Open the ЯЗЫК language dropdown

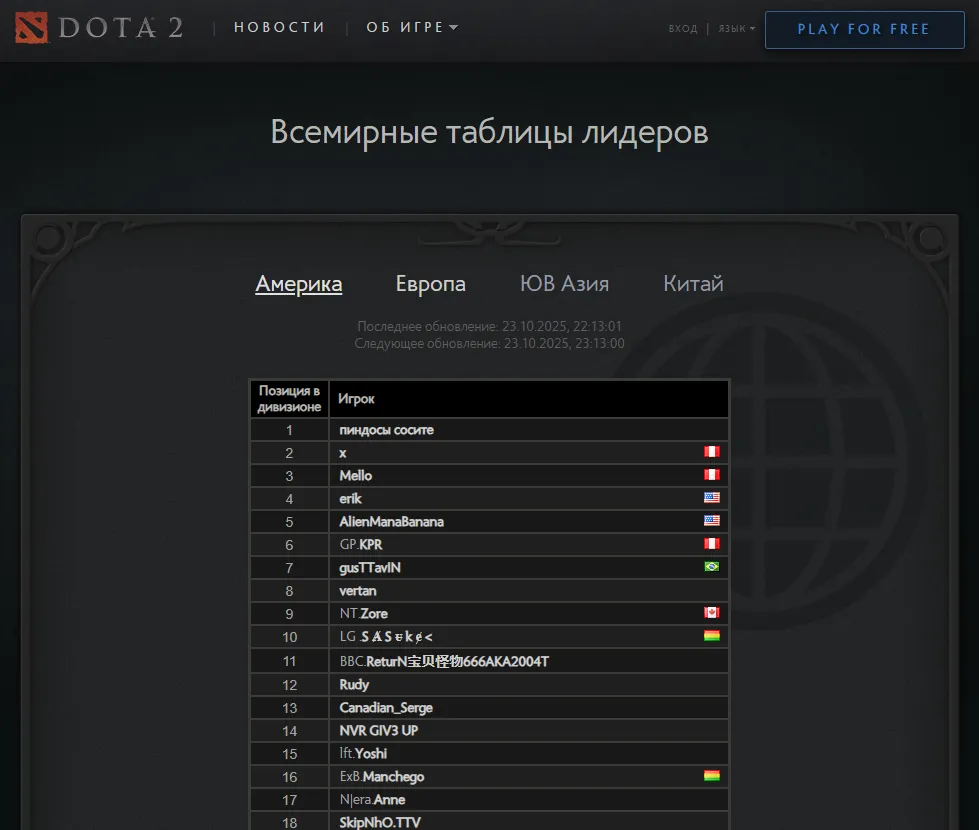pos(736,29)
